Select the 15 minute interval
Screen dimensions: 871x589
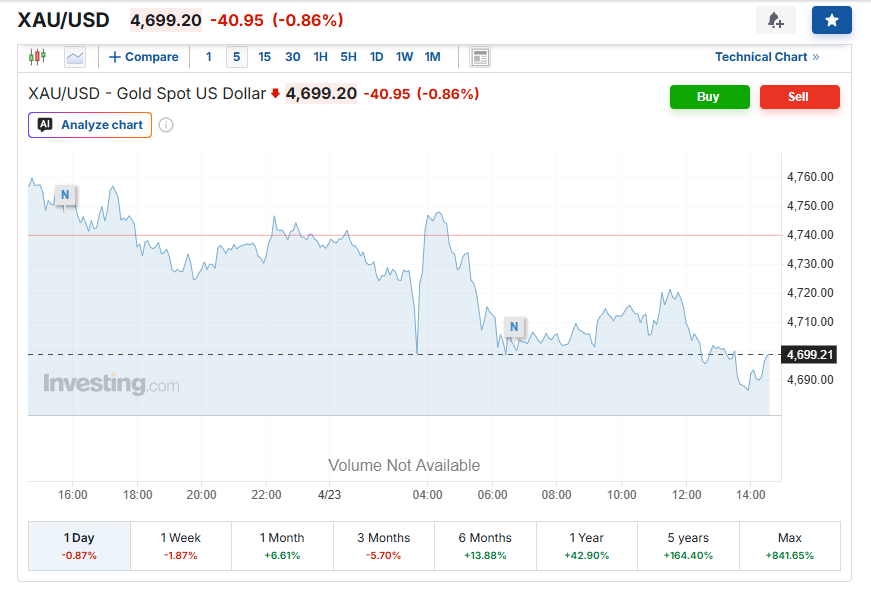[265, 57]
